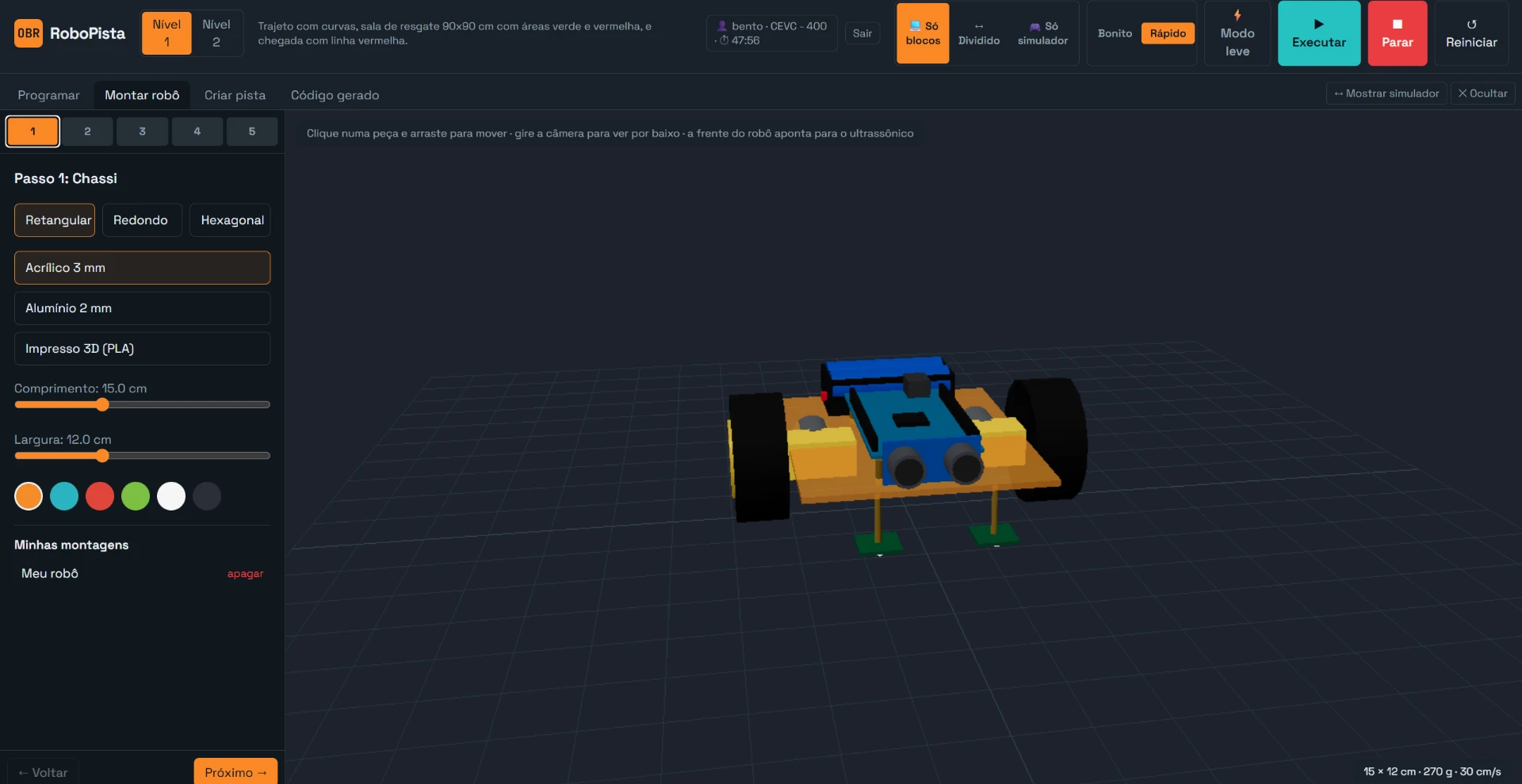Run the program with Executar
Image resolution: width=1522 pixels, height=784 pixels.
[x=1319, y=33]
